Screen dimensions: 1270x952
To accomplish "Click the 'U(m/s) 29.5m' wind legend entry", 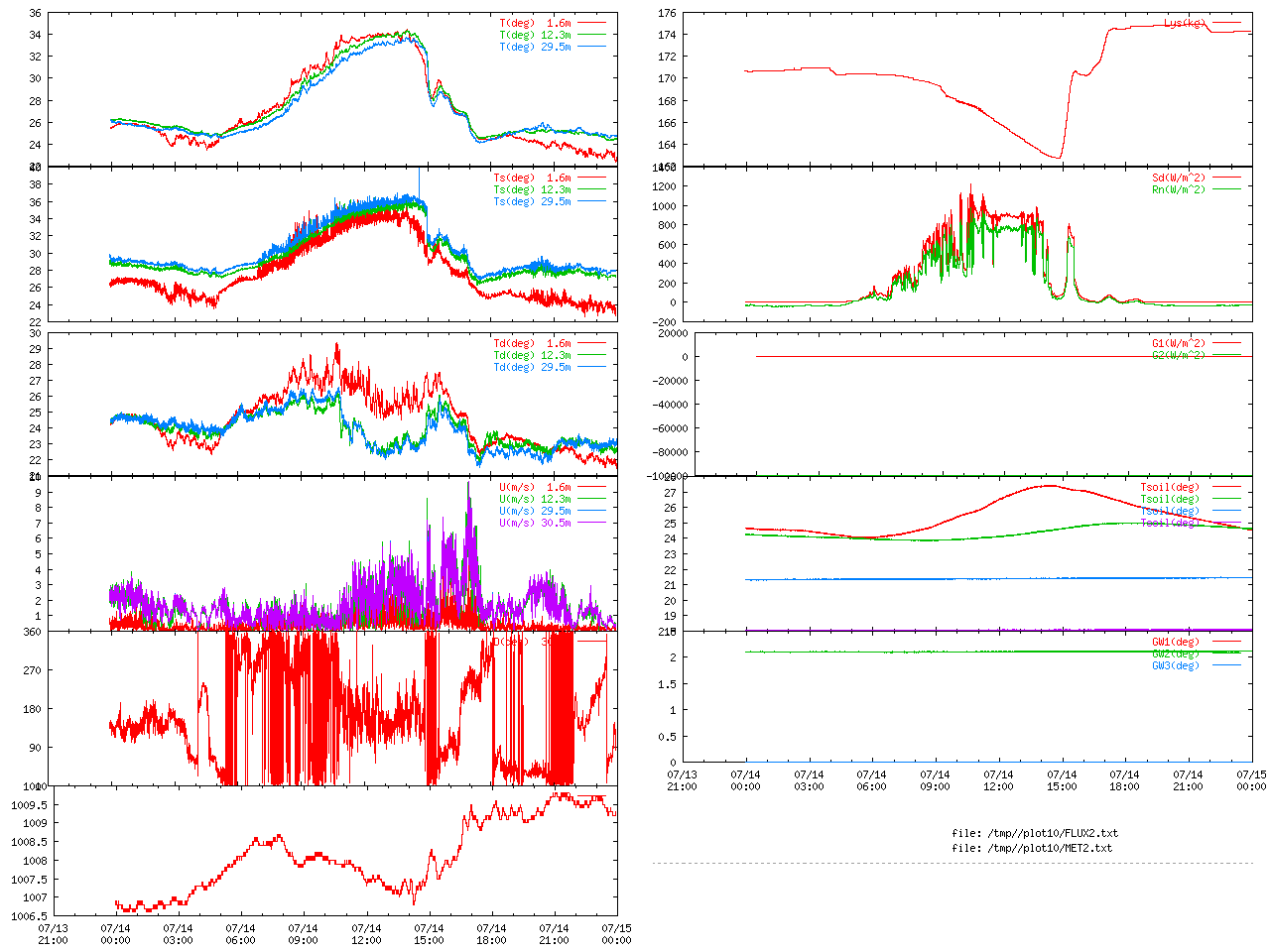I will tap(536, 512).
